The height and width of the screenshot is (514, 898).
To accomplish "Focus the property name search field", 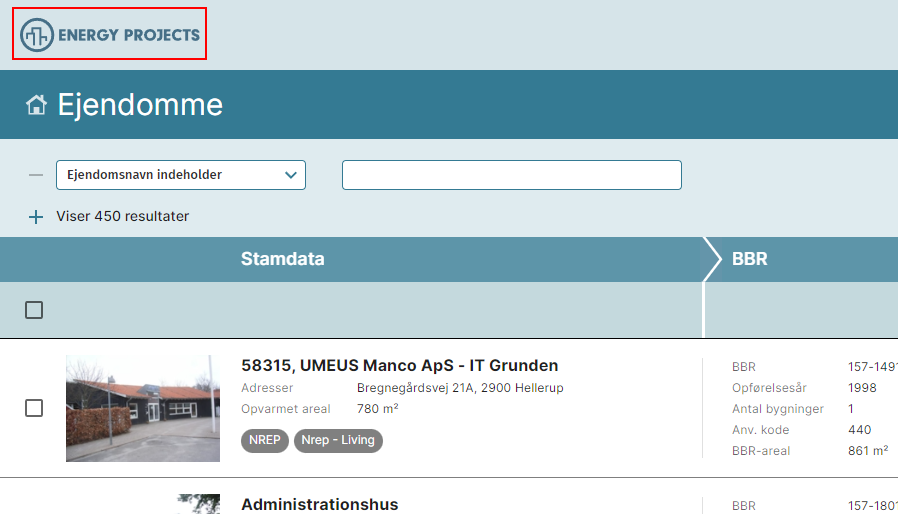I will [511, 175].
